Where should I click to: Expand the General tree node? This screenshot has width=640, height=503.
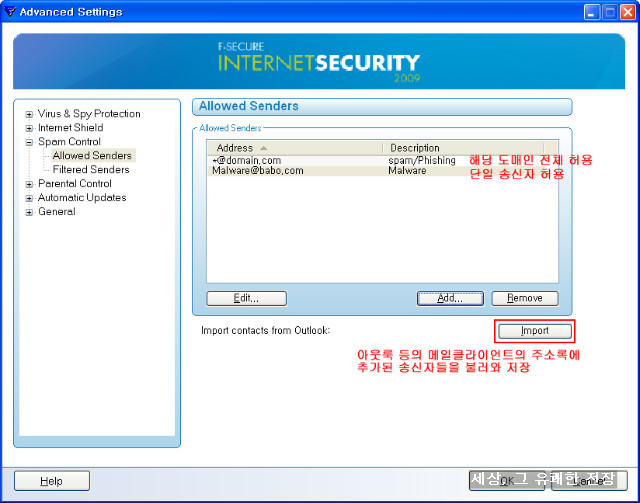click(x=29, y=212)
